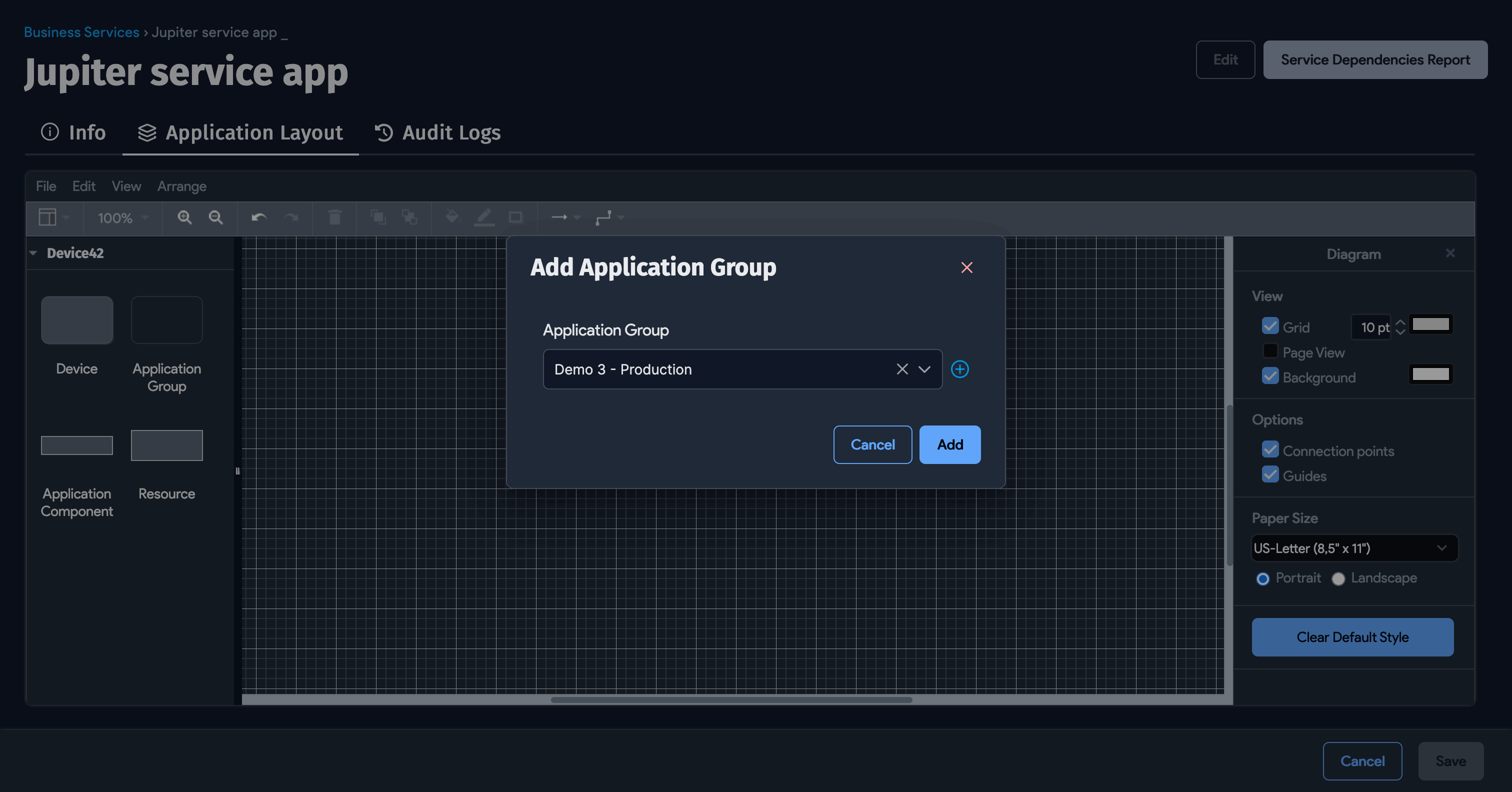This screenshot has height=792, width=1512.
Task: Switch to the Application Layout tab
Action: pos(240,132)
